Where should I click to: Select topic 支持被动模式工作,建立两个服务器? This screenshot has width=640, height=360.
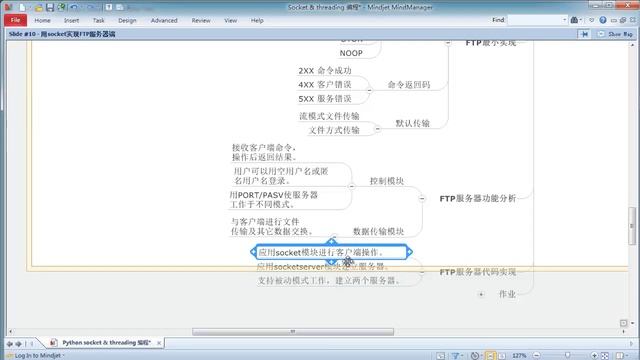pyautogui.click(x=328, y=280)
